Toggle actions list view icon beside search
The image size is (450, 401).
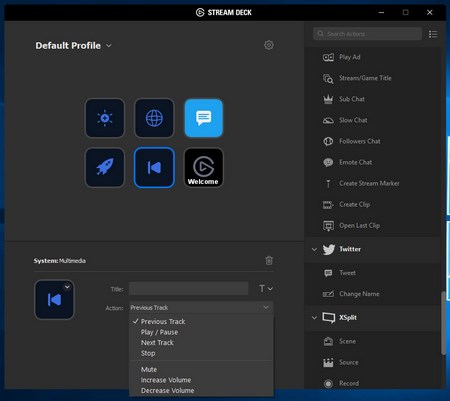[x=433, y=34]
